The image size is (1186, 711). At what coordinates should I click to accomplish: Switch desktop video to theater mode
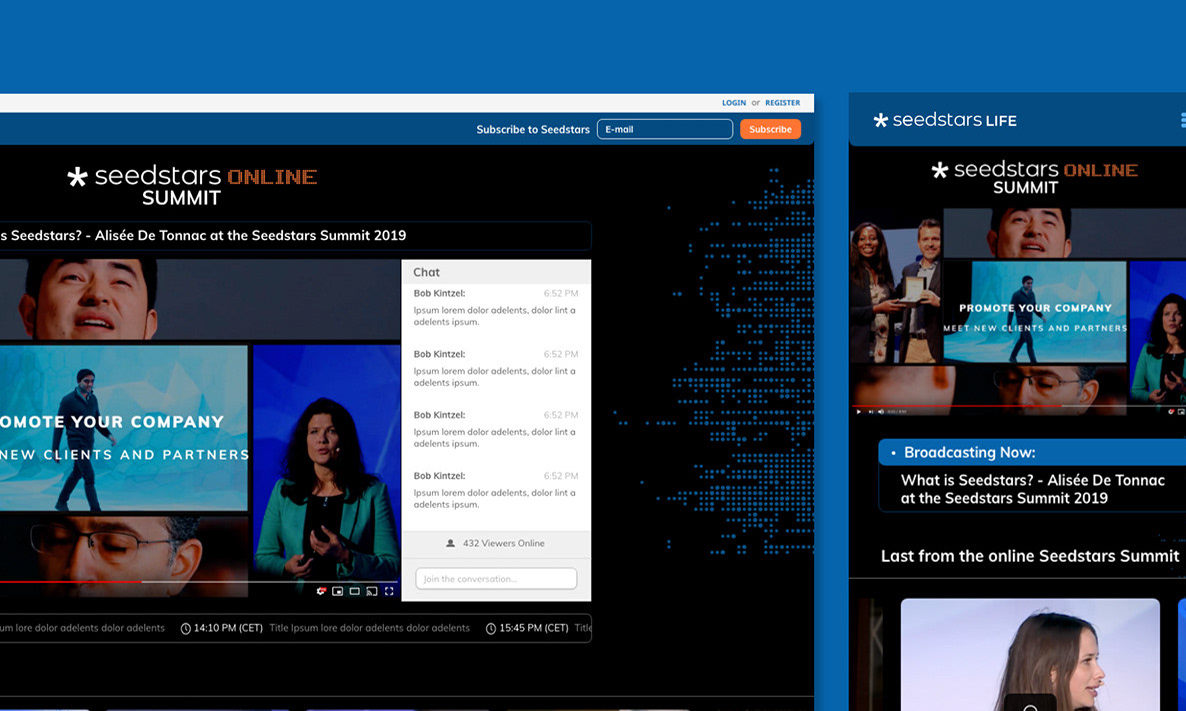(355, 591)
